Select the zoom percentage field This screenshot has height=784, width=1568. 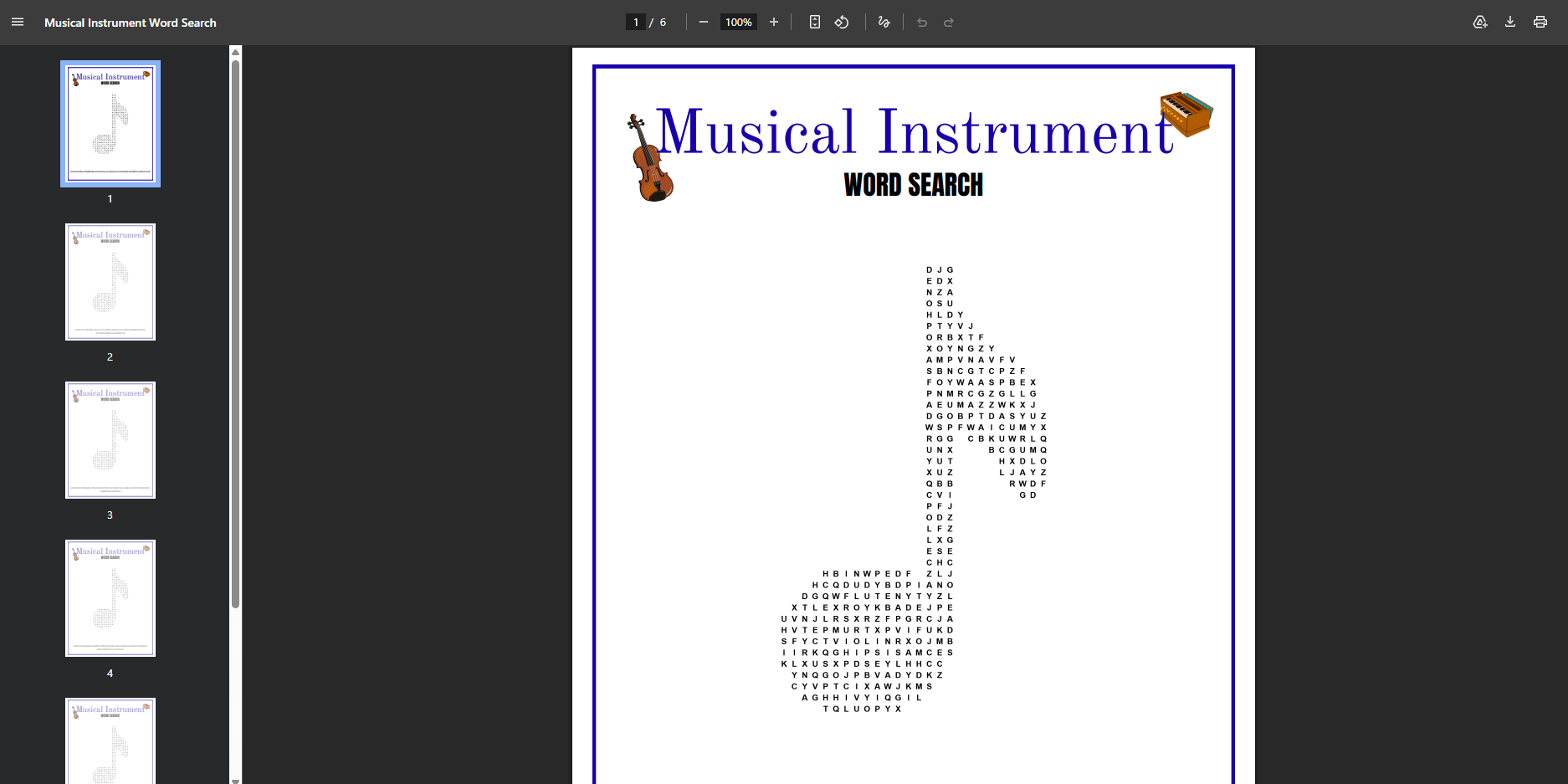738,22
